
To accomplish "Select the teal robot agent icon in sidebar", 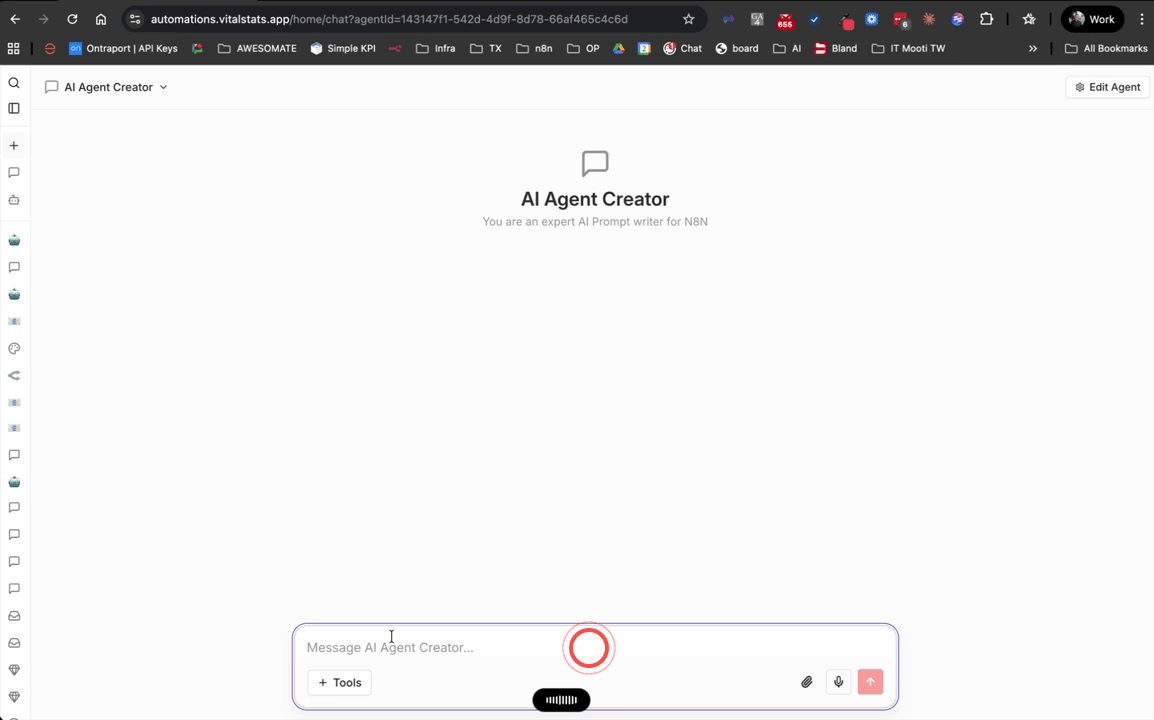I will pyautogui.click(x=14, y=240).
